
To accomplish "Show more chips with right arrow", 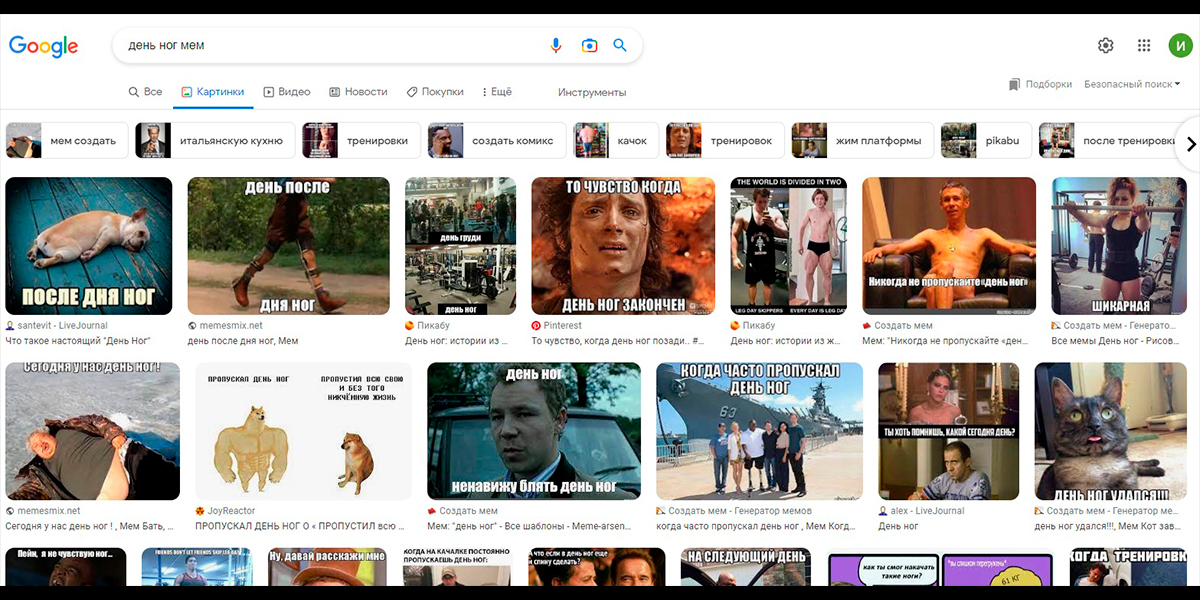I will tap(1190, 144).
